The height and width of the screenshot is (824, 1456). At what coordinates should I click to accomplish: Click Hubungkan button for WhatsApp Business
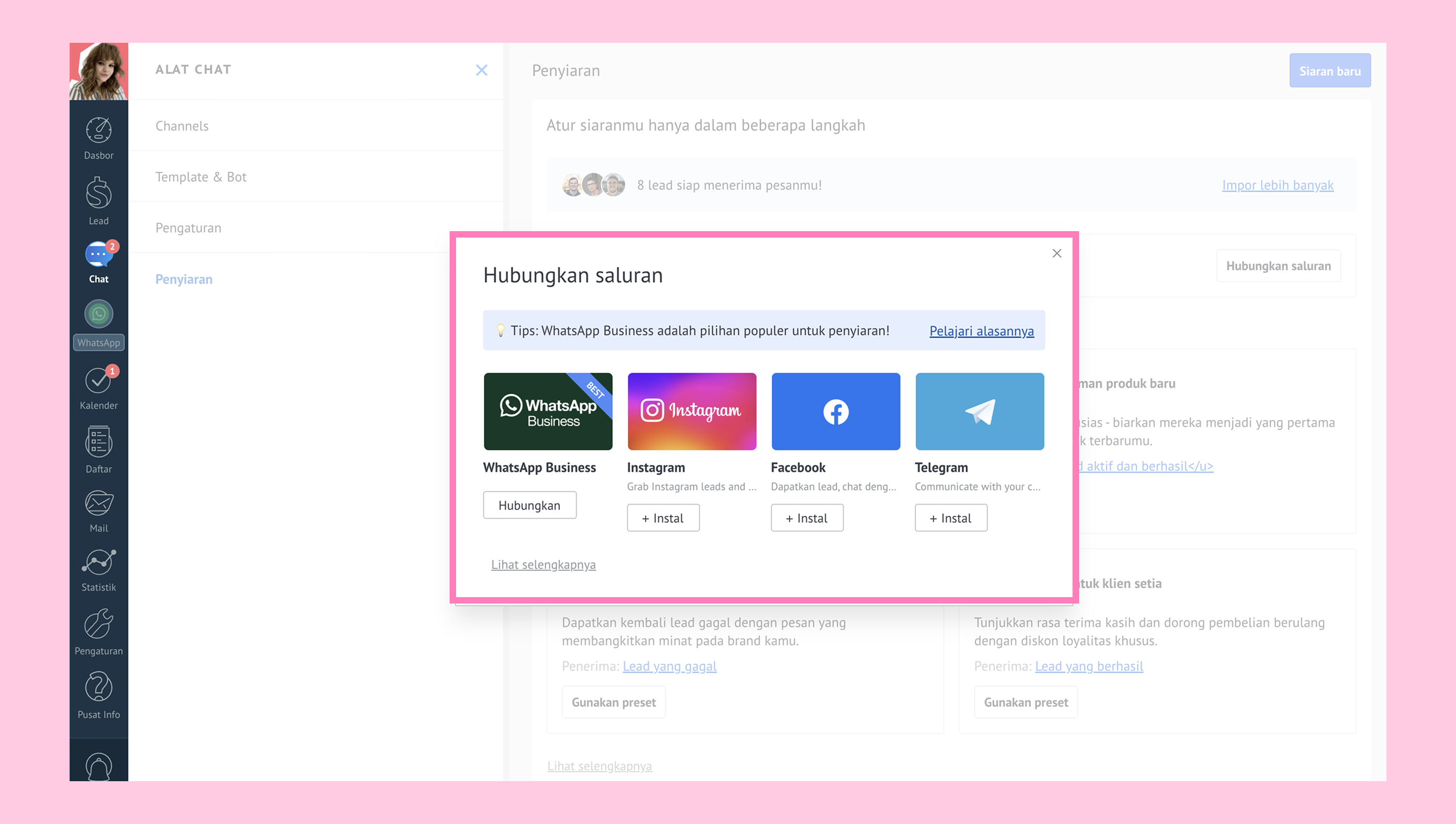click(529, 505)
